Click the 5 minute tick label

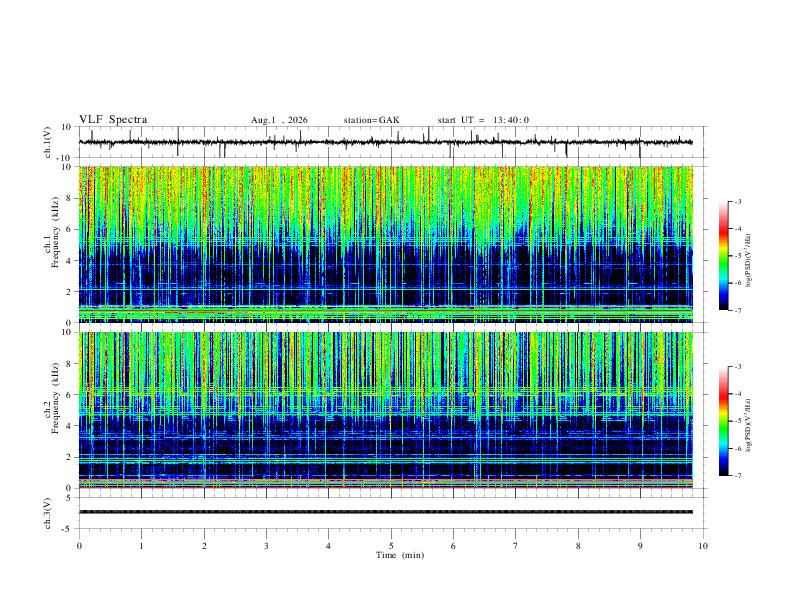(x=391, y=546)
